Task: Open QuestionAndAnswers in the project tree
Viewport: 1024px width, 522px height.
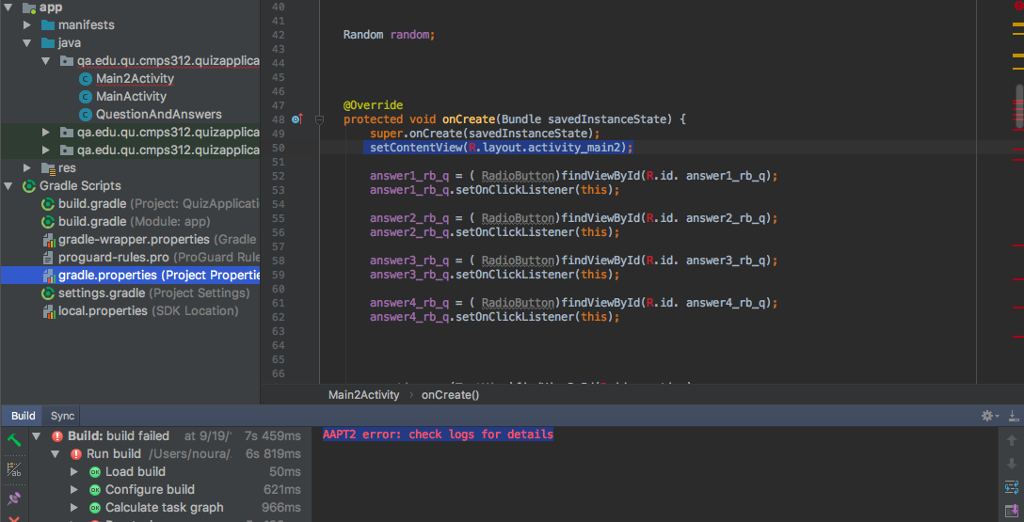Action: pos(159,114)
